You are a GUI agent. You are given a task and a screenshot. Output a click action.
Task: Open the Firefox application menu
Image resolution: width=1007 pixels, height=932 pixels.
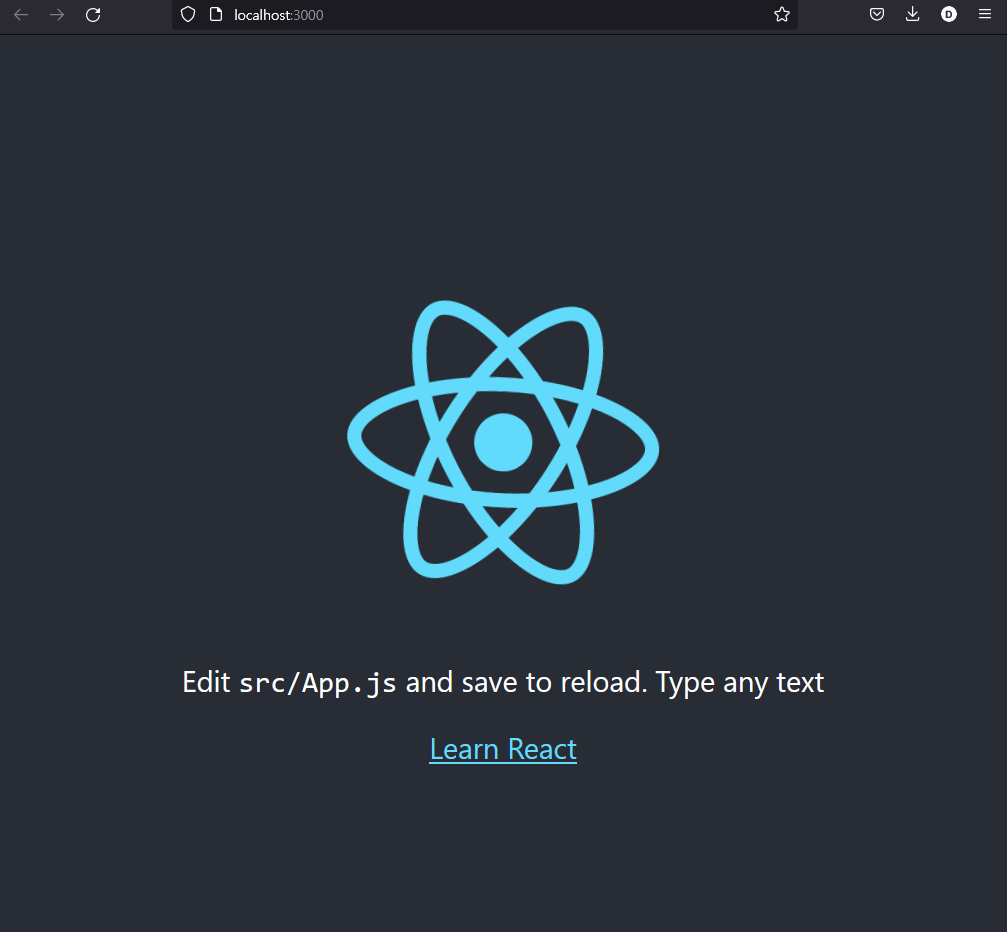click(985, 14)
